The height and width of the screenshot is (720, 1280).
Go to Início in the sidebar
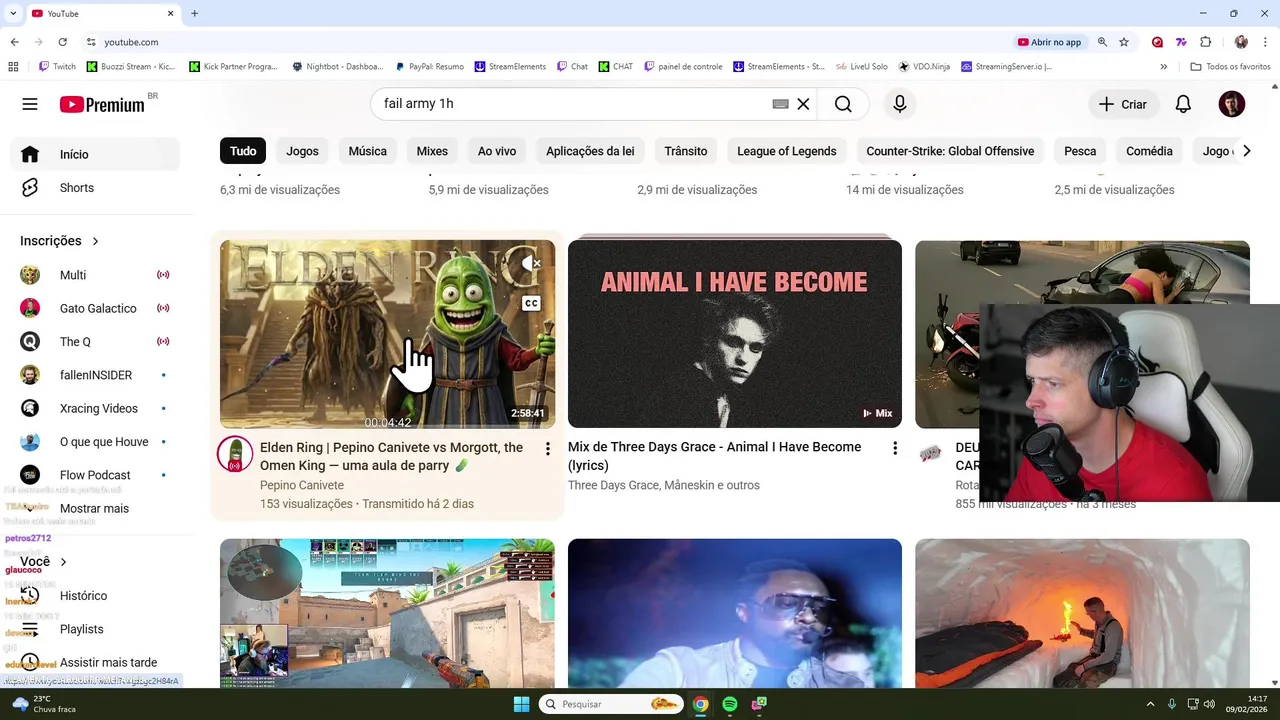tap(95, 154)
